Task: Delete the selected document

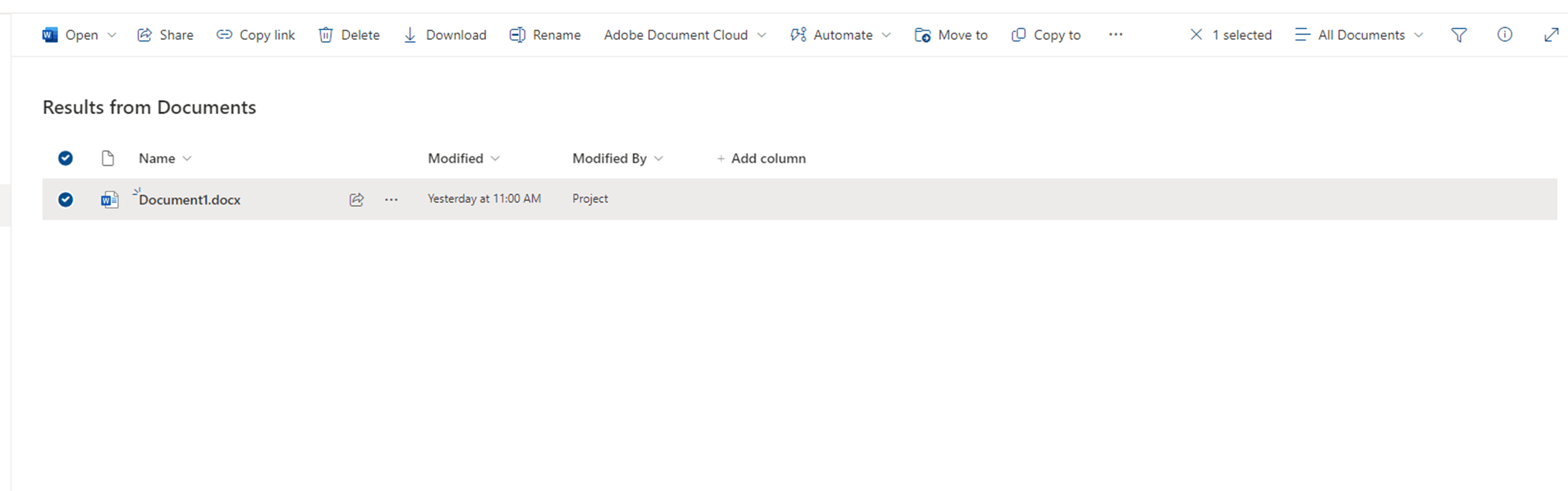Action: click(x=349, y=36)
